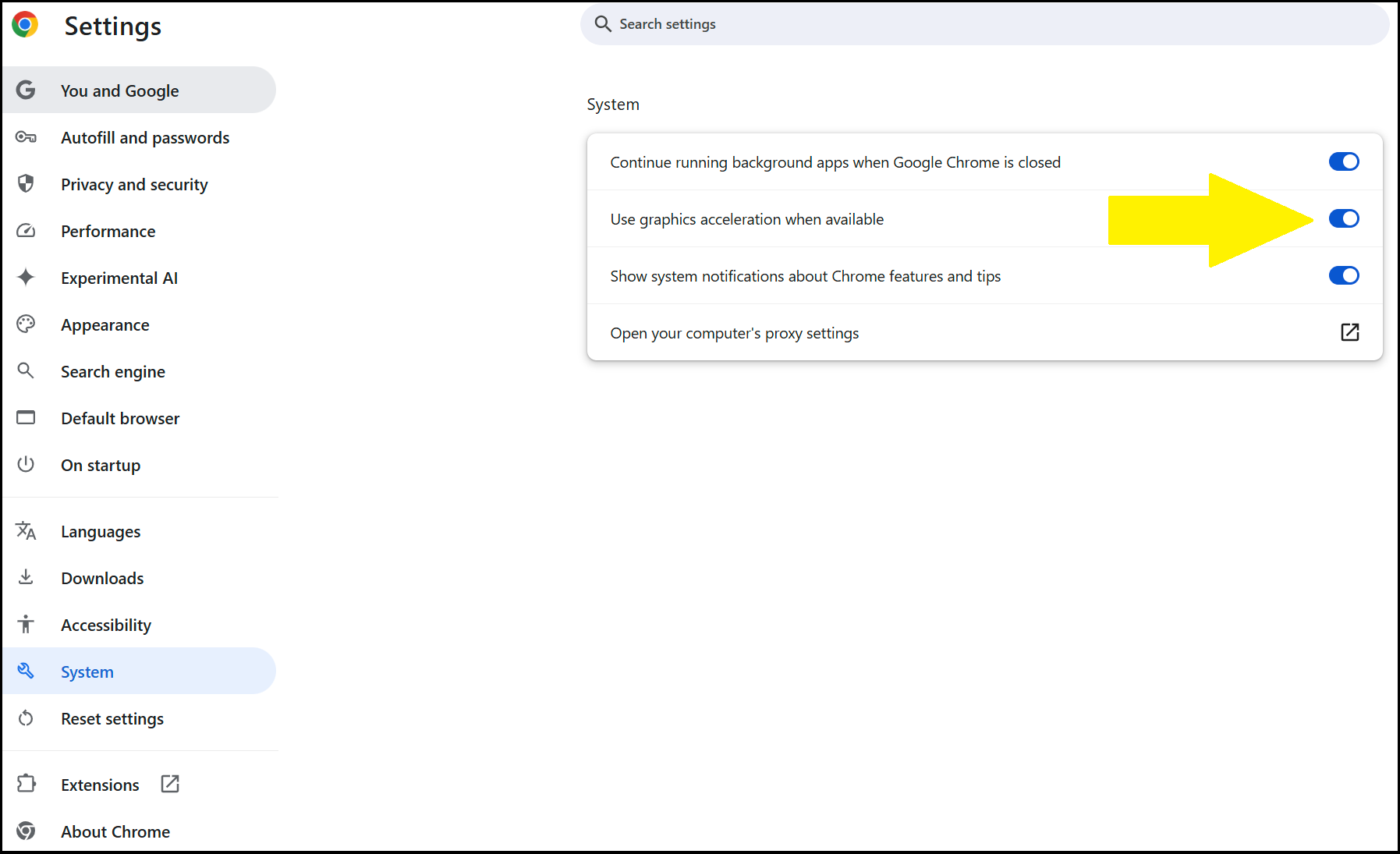Open Search engine settings
This screenshot has height=854, width=1400.
click(140, 371)
